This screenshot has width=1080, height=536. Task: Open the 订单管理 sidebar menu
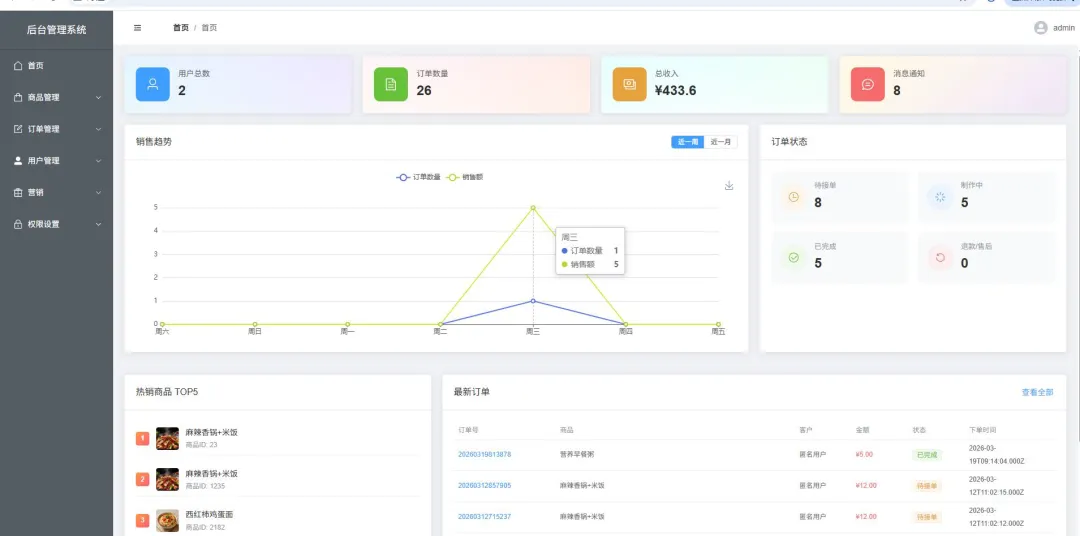click(x=56, y=129)
